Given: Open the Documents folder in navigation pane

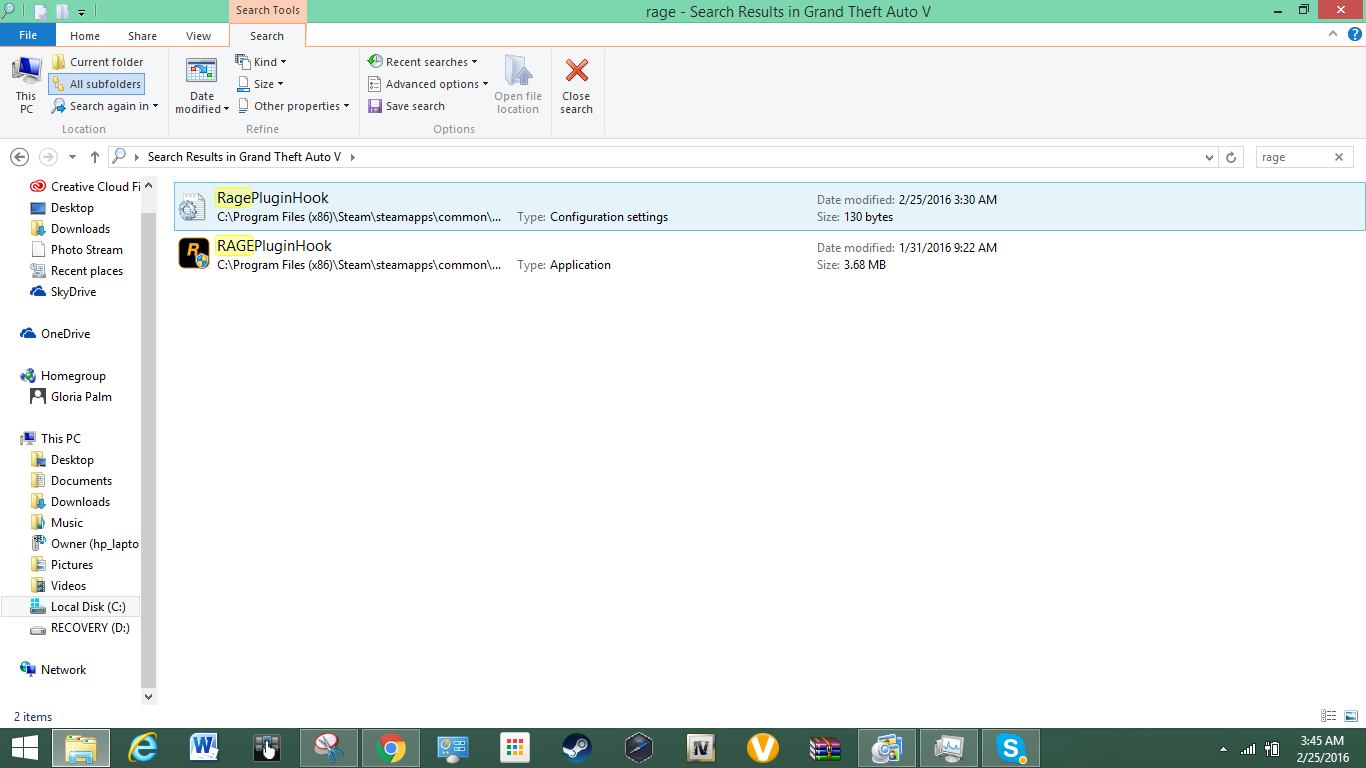Looking at the screenshot, I should (71, 480).
